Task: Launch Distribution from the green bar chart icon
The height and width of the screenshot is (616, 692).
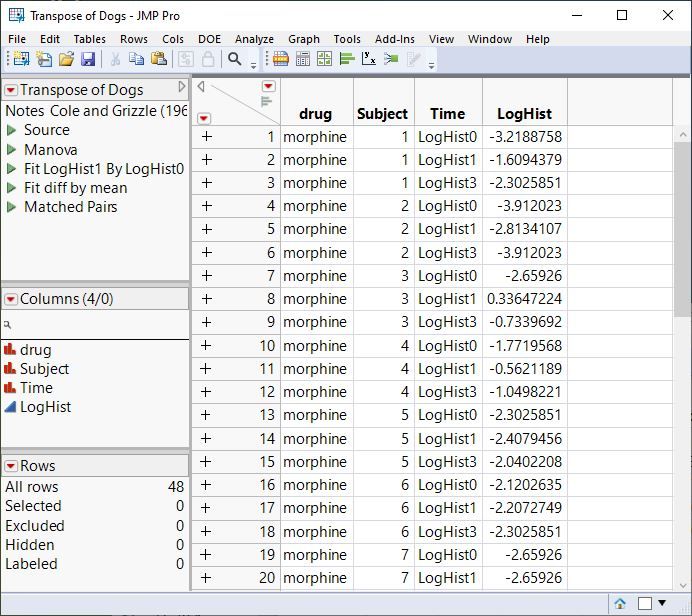Action: pyautogui.click(x=347, y=59)
